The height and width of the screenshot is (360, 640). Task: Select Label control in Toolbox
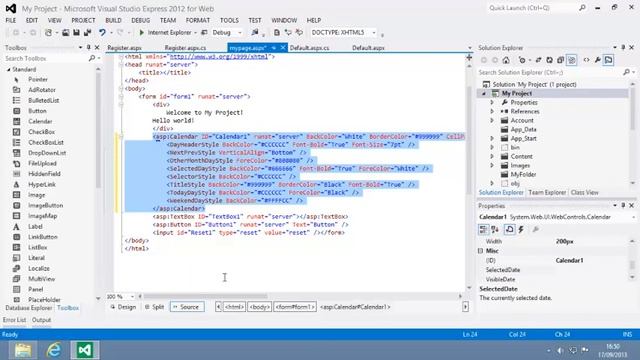point(35,227)
